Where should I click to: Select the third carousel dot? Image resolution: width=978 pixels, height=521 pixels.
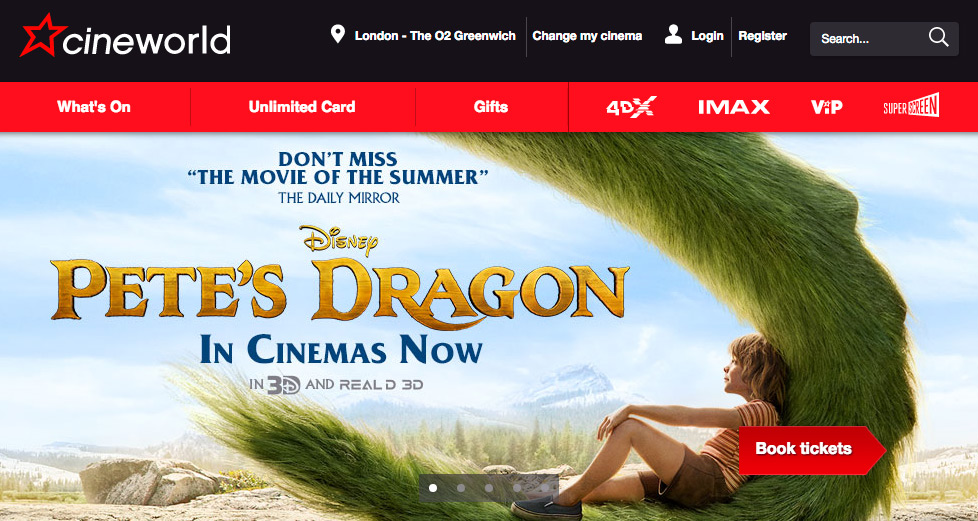tap(489, 488)
